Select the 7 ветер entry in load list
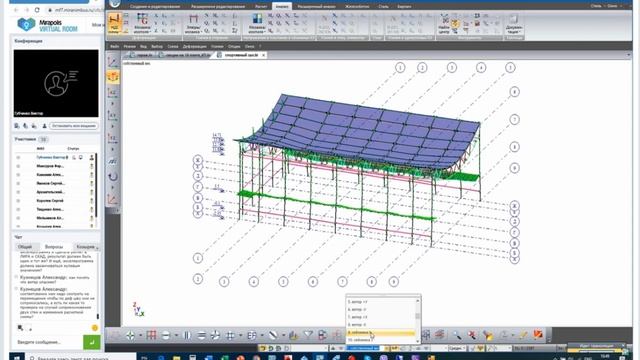640x360 pixels. (380, 317)
